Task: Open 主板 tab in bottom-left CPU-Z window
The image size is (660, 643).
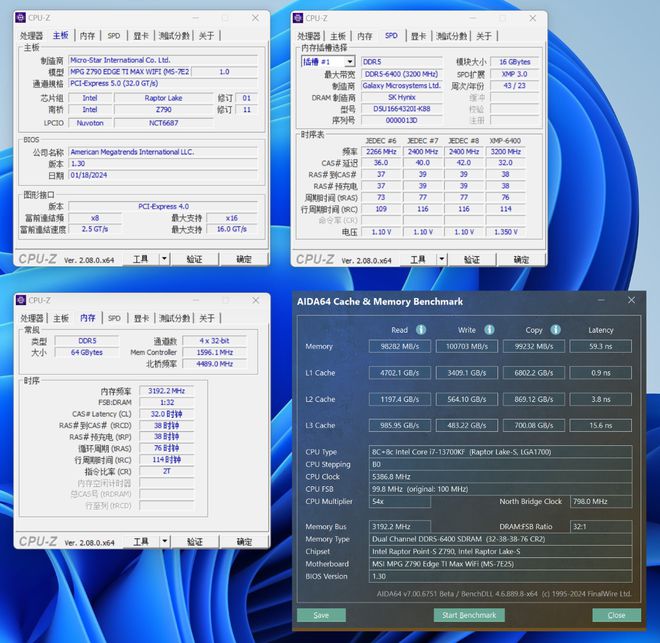Action: click(61, 318)
